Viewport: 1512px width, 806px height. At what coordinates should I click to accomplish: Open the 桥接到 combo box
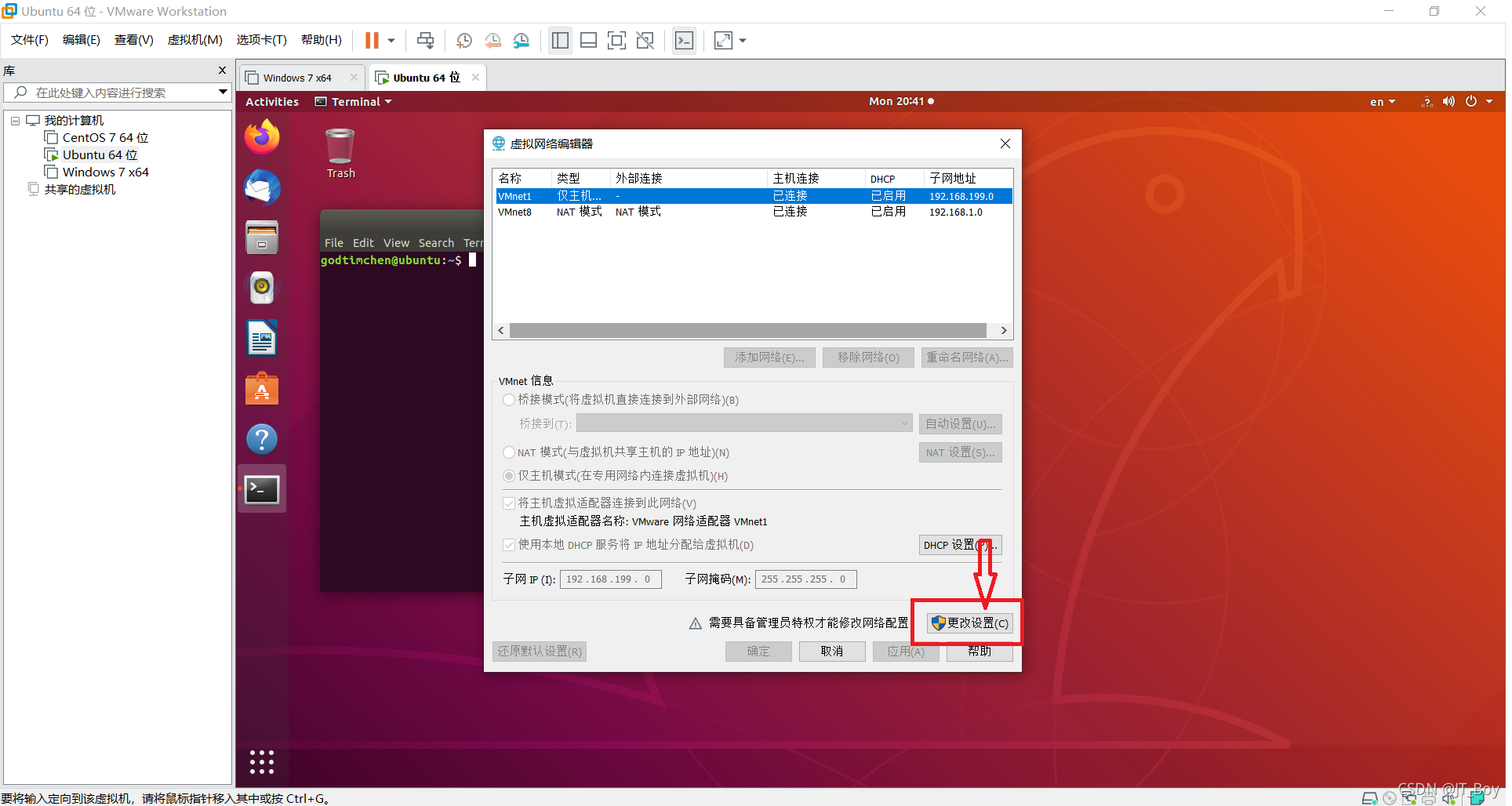(744, 423)
